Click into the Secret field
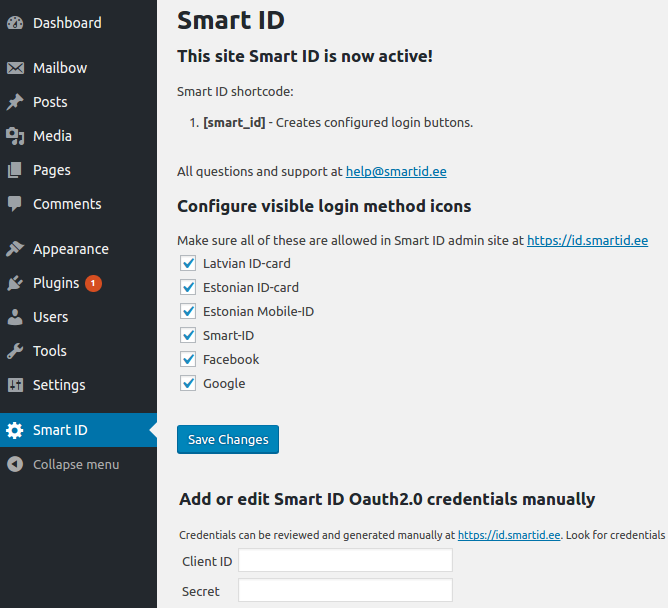668x608 pixels. pos(346,590)
